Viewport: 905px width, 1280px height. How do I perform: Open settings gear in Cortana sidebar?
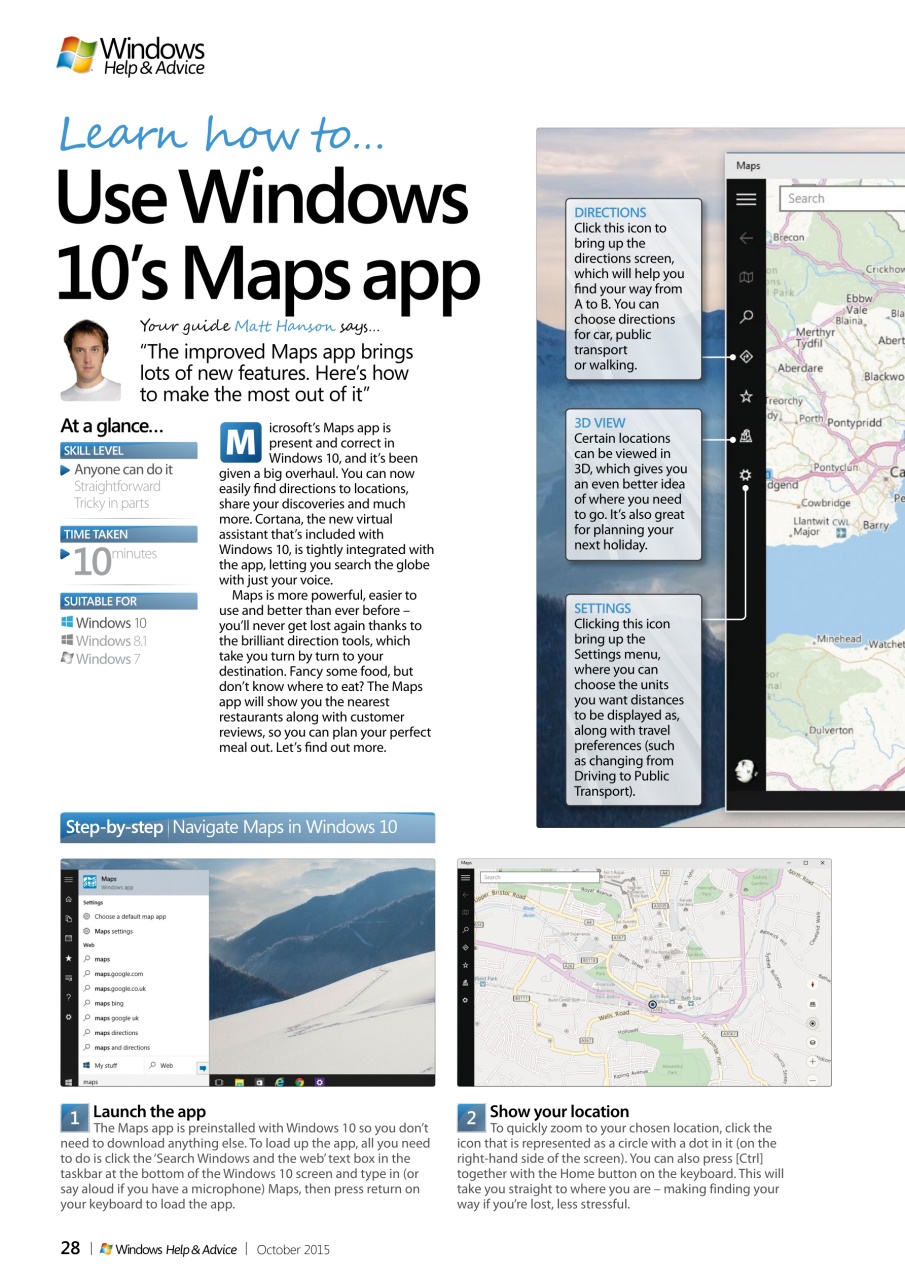[x=68, y=1017]
